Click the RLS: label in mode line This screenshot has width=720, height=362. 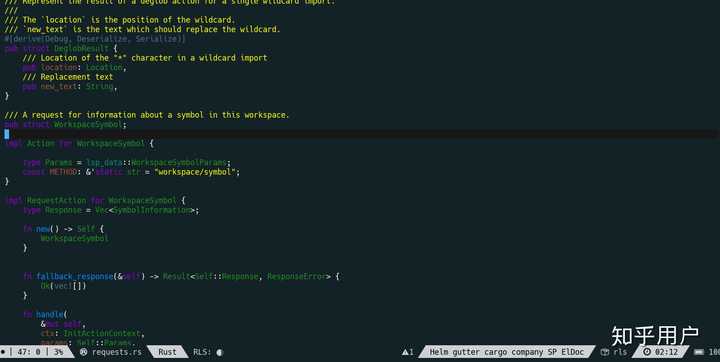point(202,352)
